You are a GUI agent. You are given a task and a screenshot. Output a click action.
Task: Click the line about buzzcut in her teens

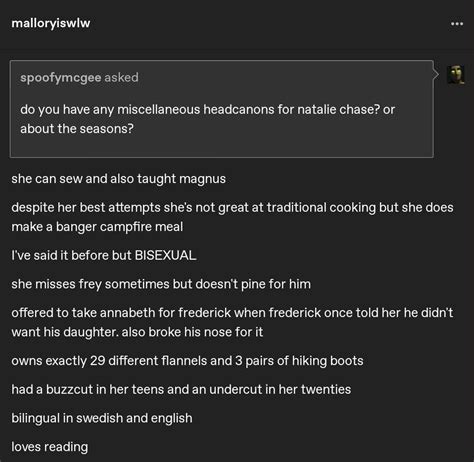coord(181,390)
